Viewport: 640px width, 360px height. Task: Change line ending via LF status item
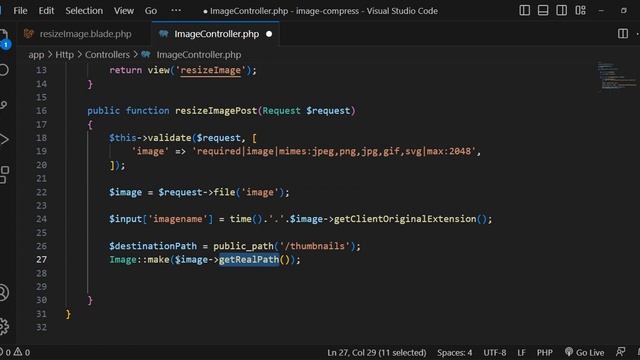pos(521,352)
